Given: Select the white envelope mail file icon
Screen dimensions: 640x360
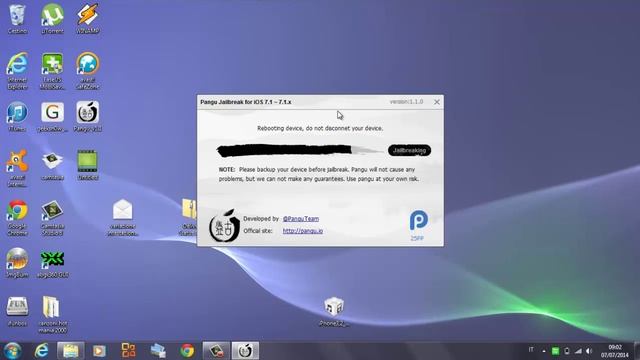Looking at the screenshot, I should click(x=122, y=218).
